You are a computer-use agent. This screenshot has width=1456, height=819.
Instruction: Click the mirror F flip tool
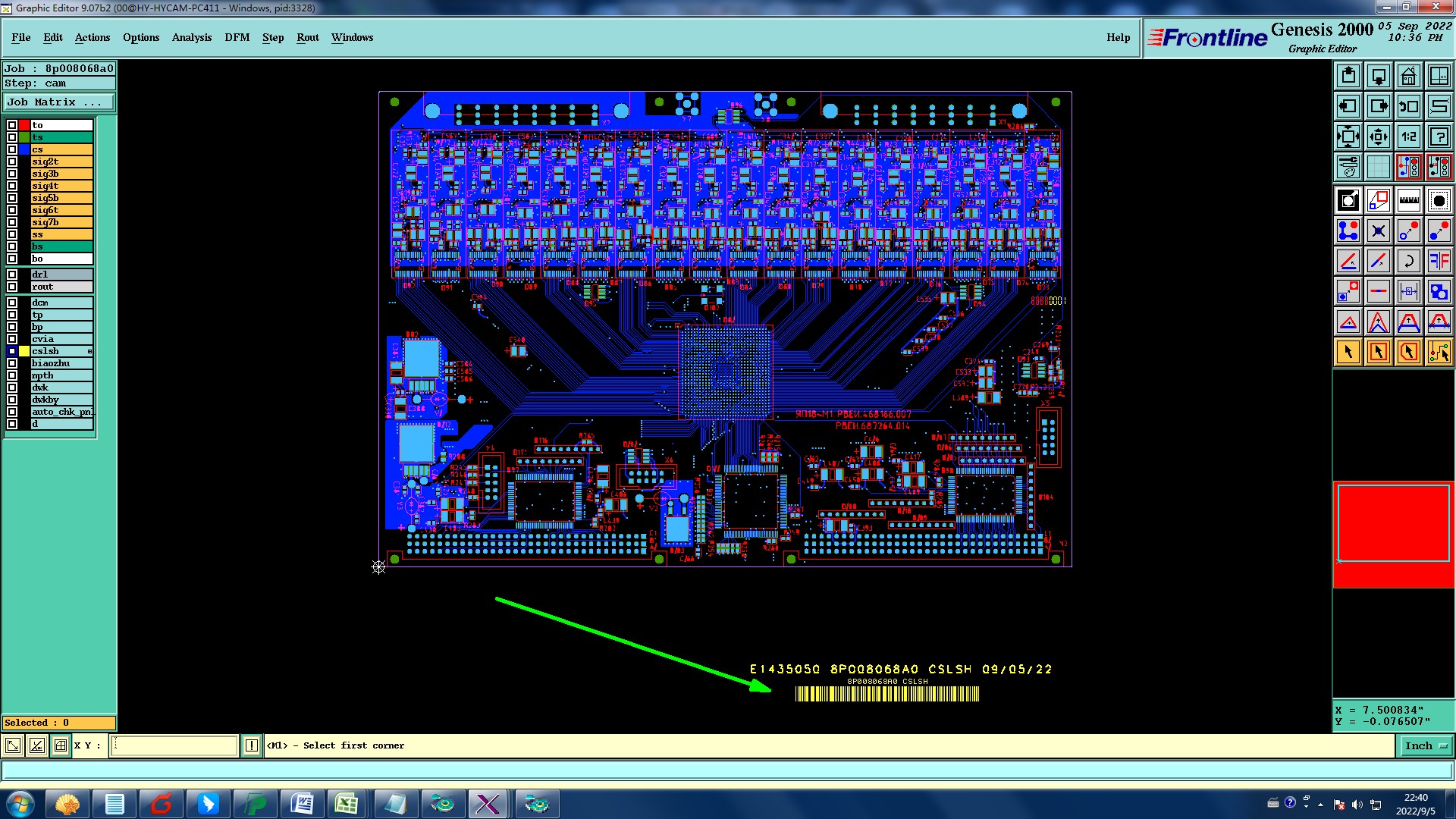(x=1439, y=261)
